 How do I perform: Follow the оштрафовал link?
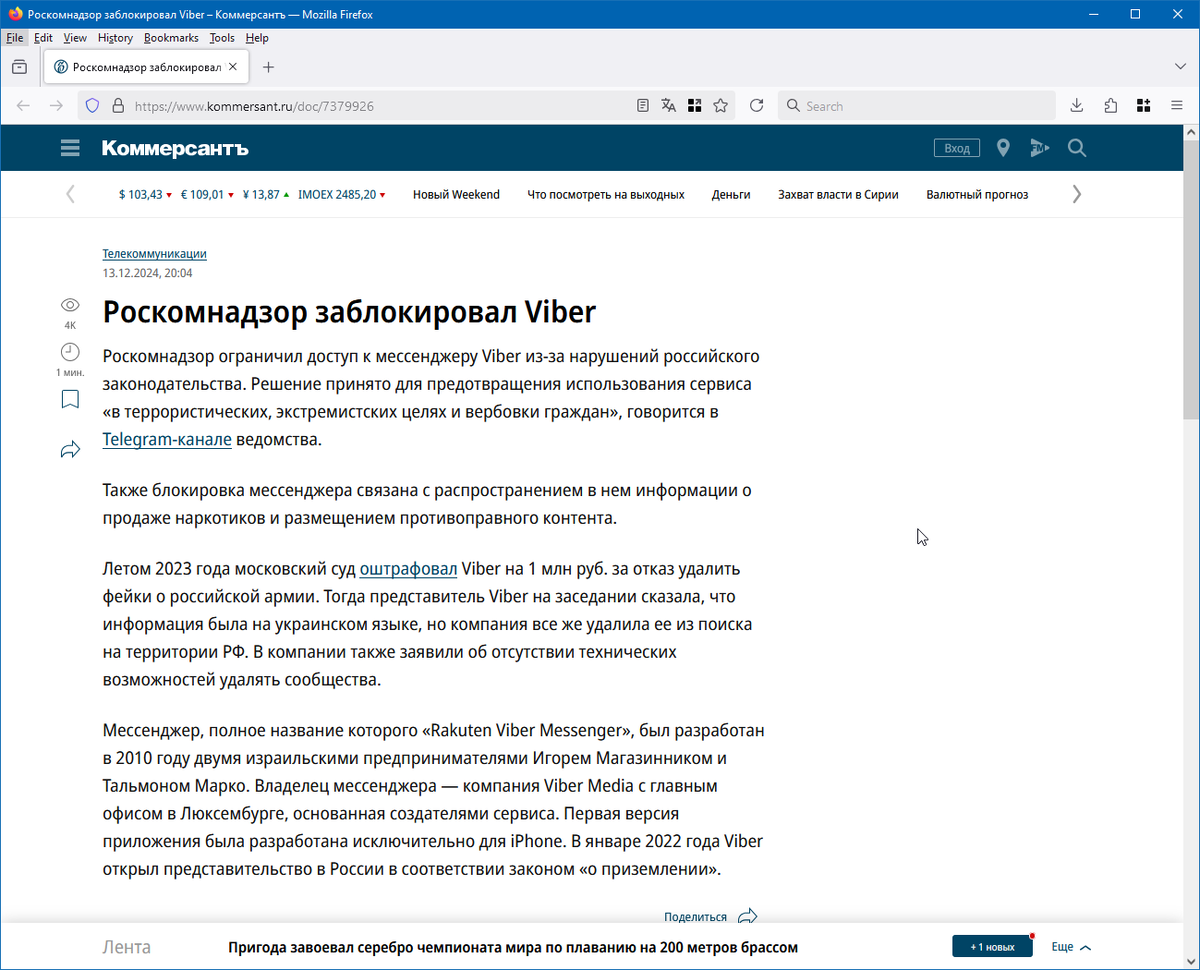pyautogui.click(x=409, y=569)
